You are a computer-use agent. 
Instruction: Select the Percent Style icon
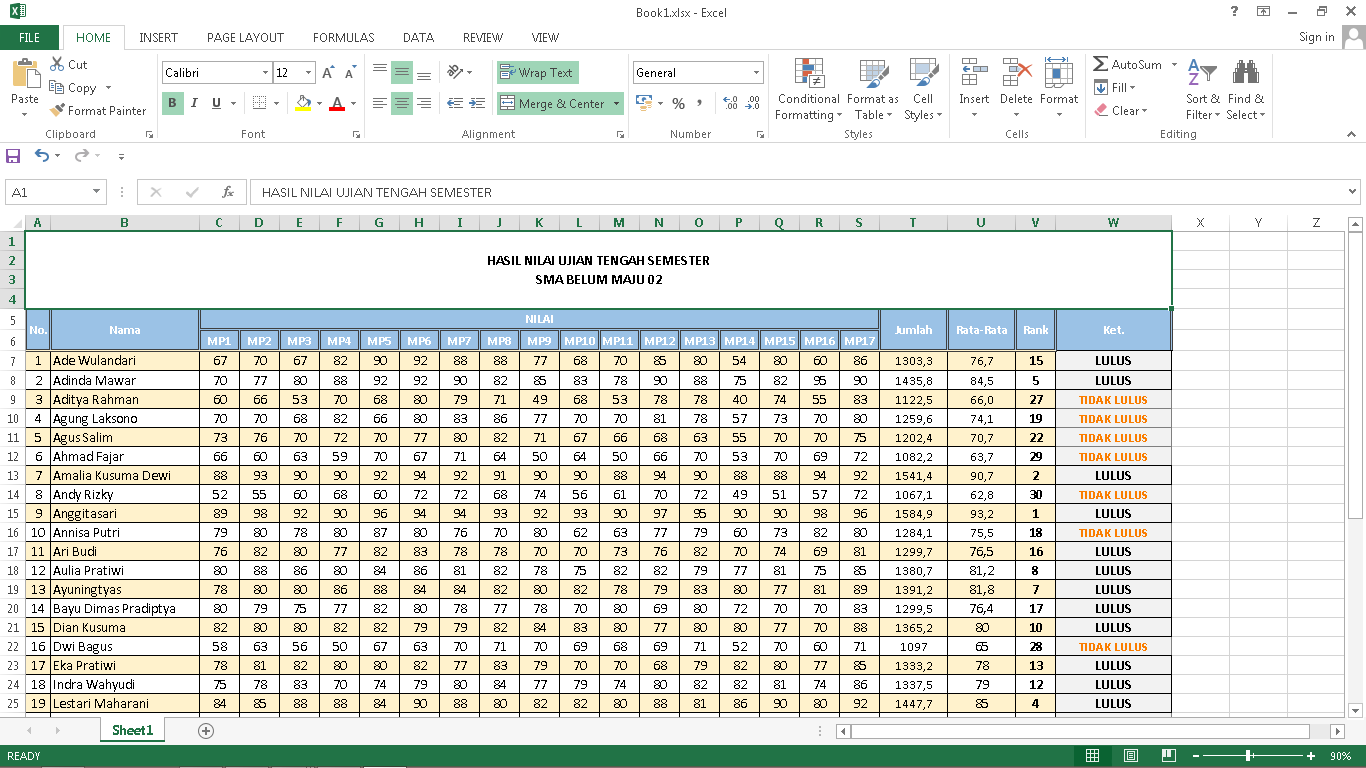coord(678,102)
